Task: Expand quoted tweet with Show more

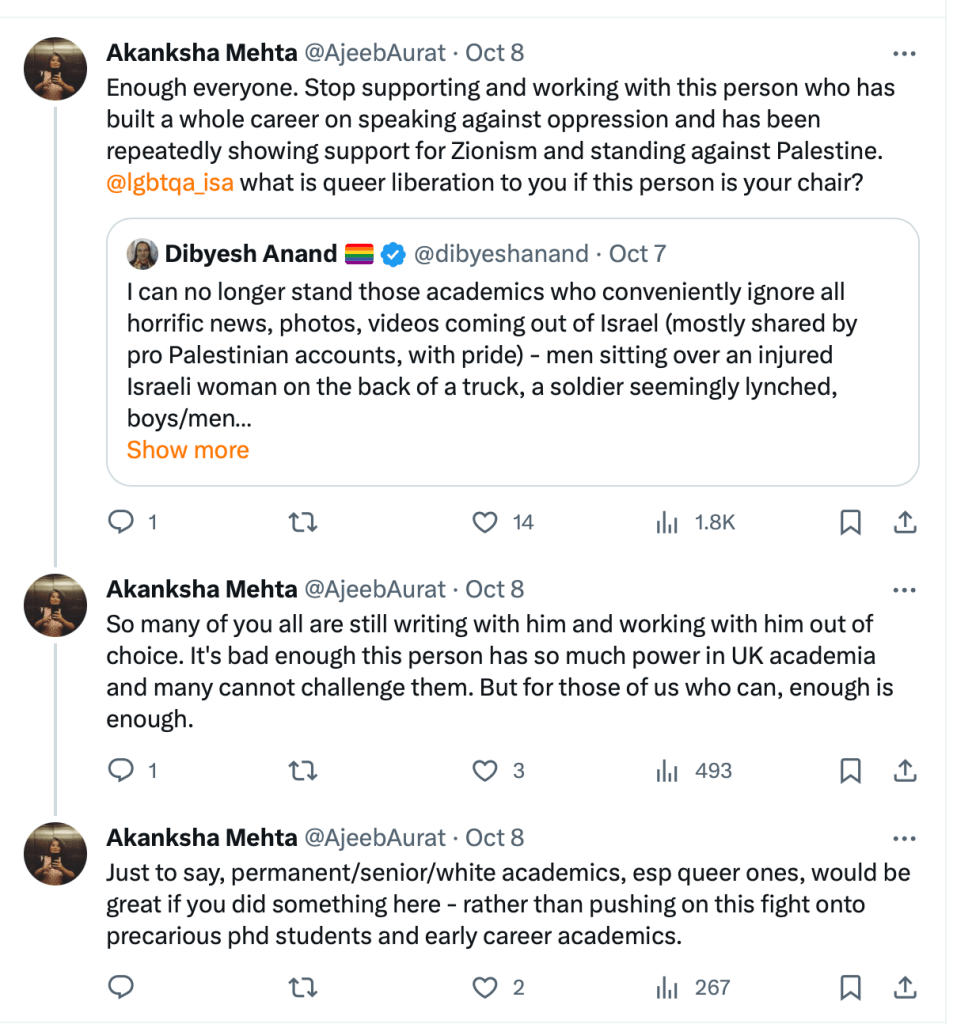Action: pyautogui.click(x=188, y=450)
